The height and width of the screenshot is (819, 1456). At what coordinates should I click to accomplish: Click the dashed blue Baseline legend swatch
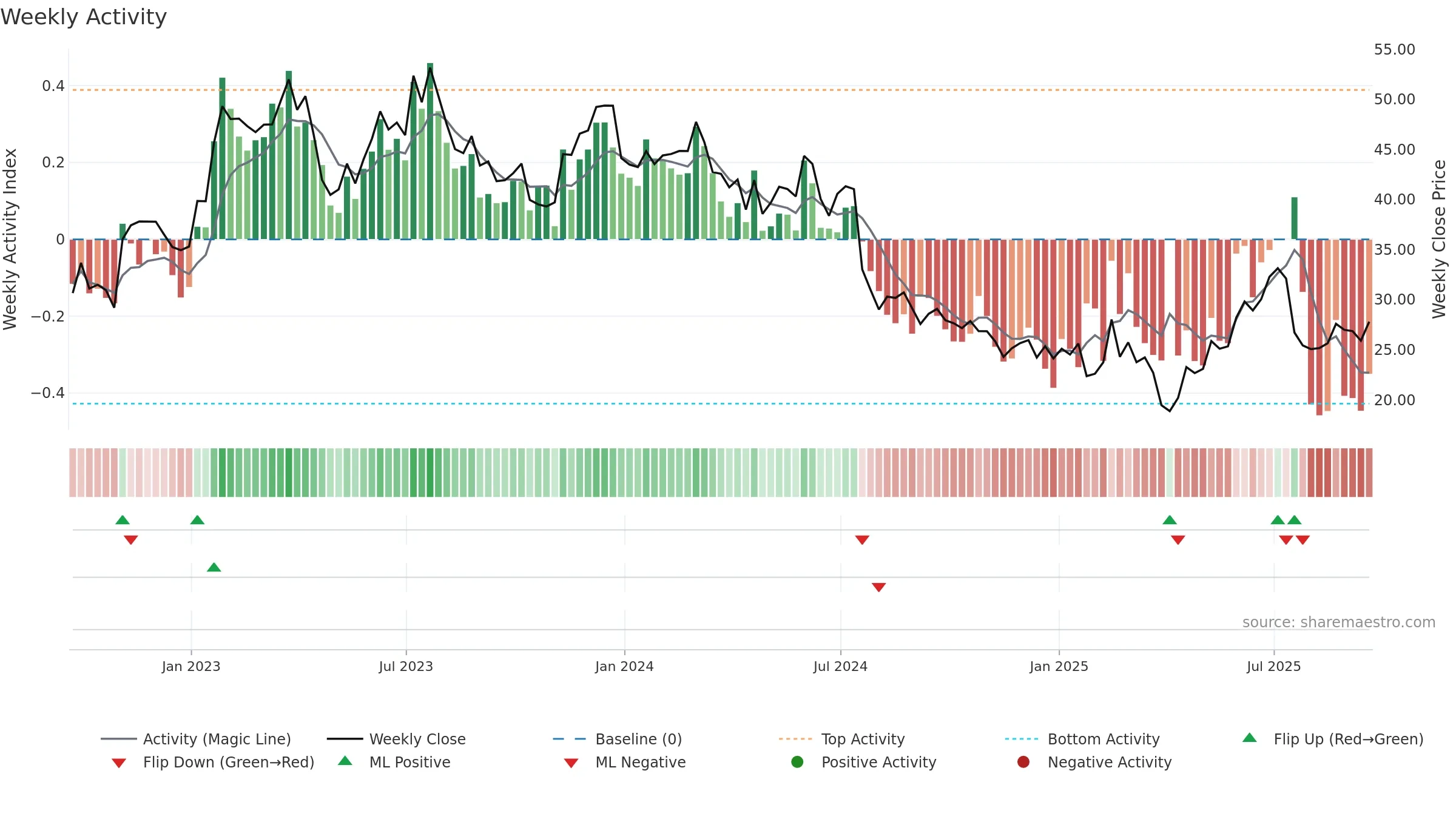point(570,739)
